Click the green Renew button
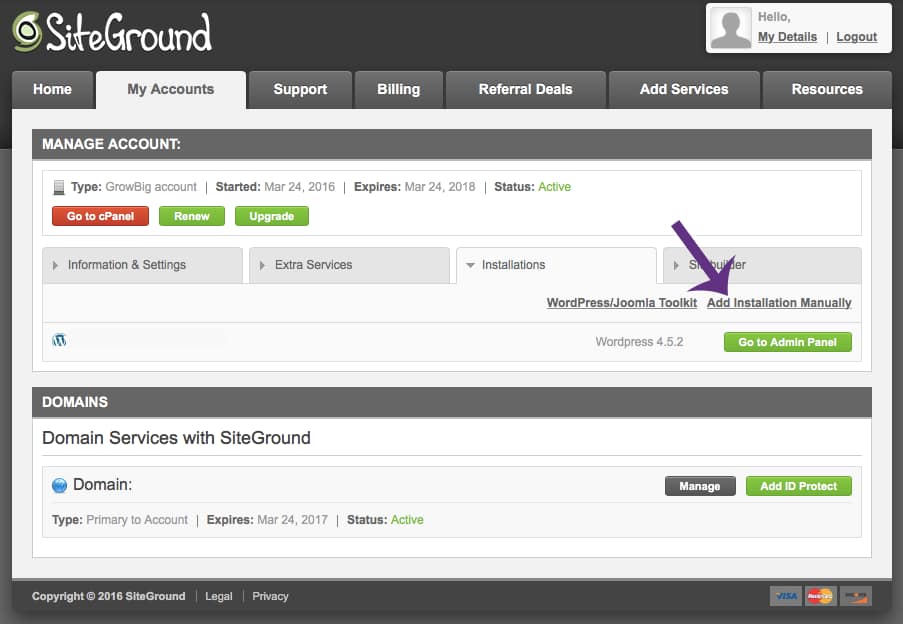903x624 pixels. point(192,216)
